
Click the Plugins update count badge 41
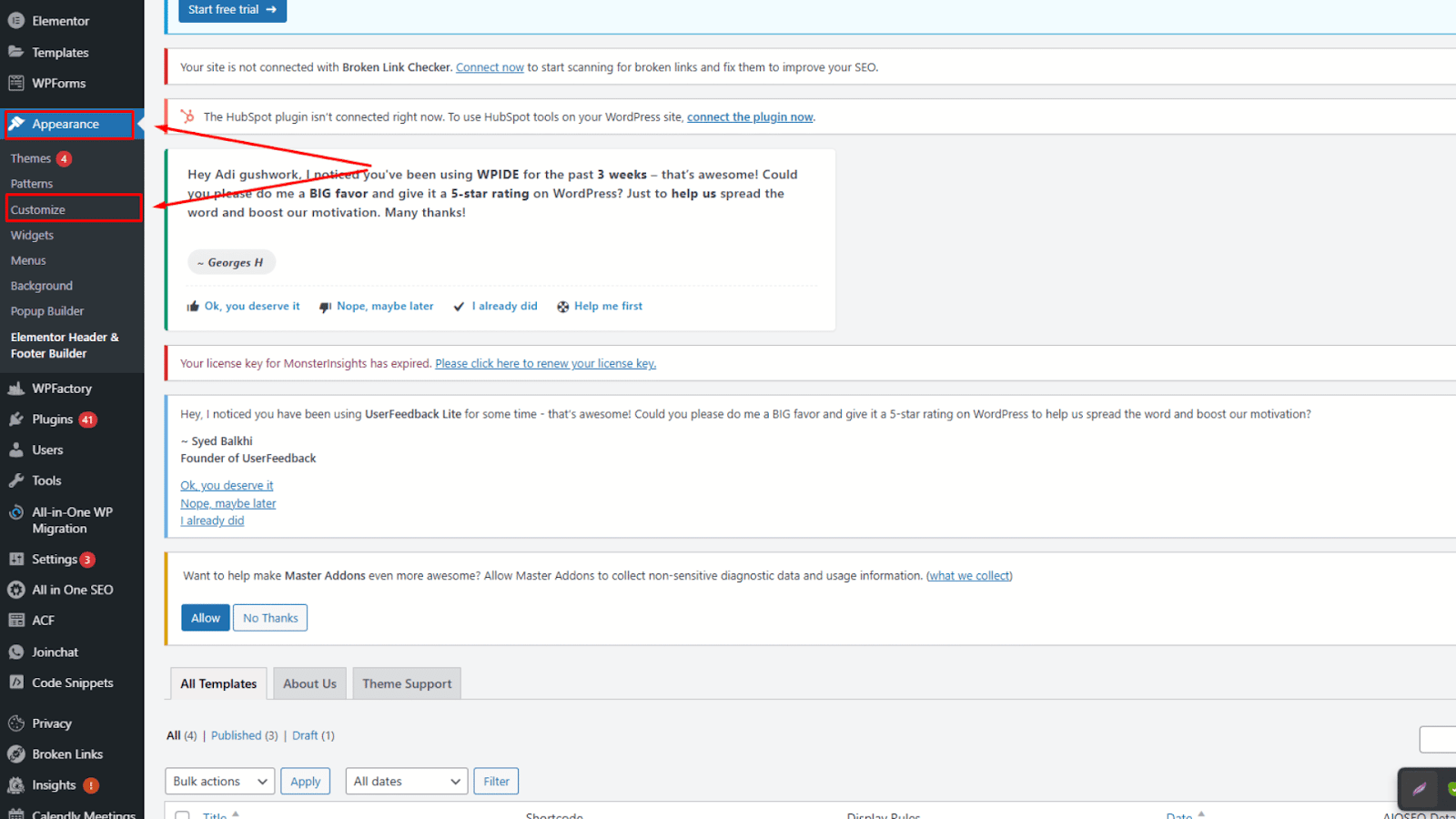[87, 420]
